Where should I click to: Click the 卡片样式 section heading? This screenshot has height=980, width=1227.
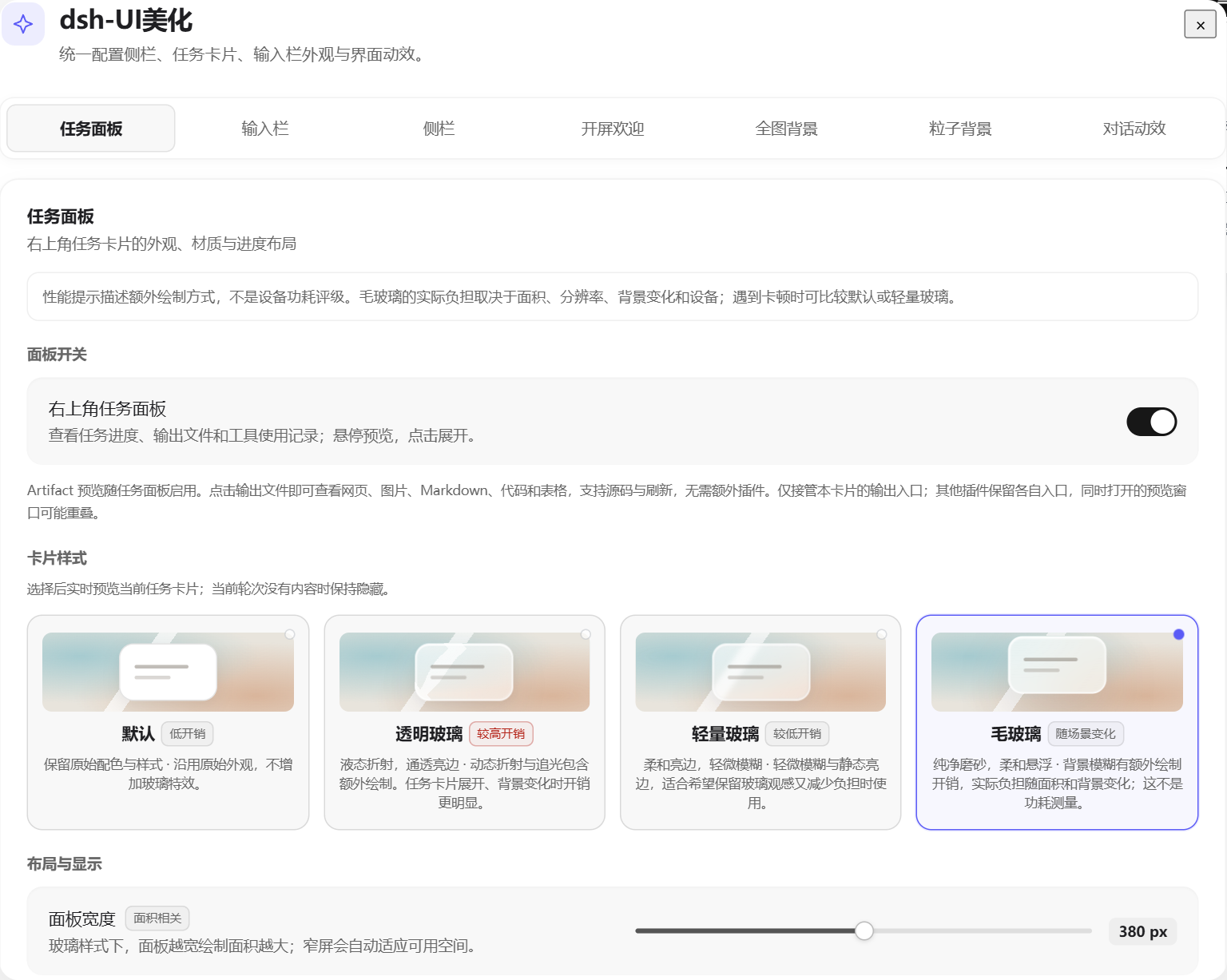point(57,558)
